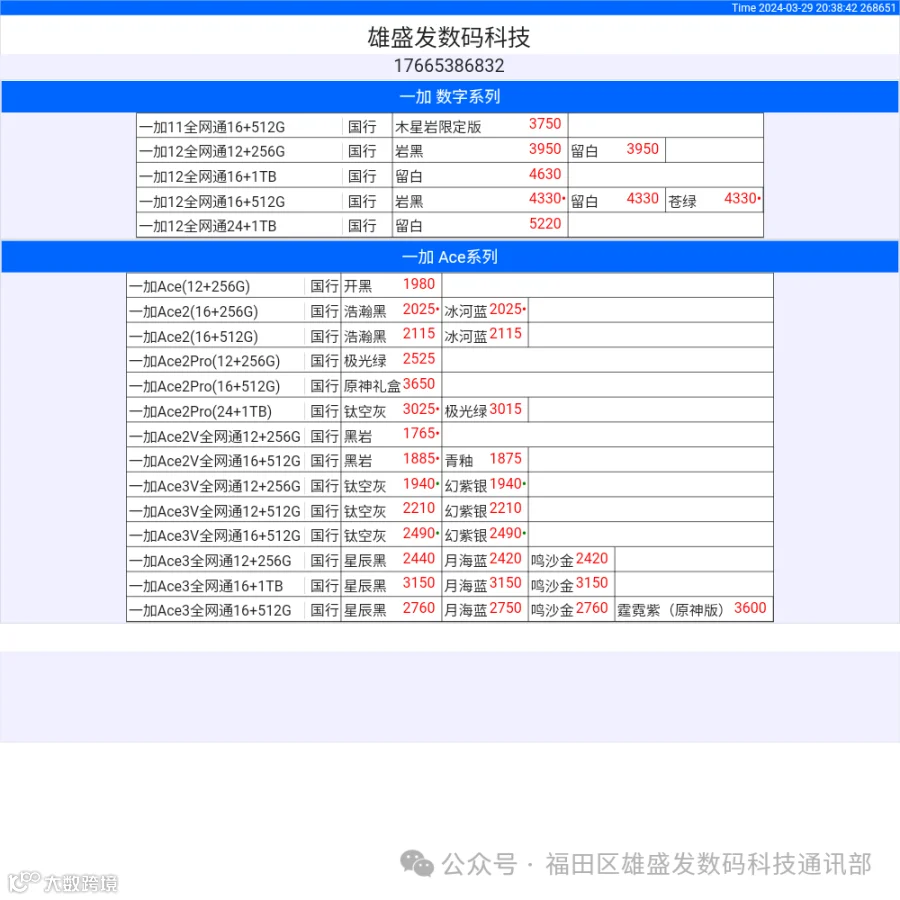The width and height of the screenshot is (900, 900).
Task: Click the 苍绿 color label
Action: click(682, 201)
